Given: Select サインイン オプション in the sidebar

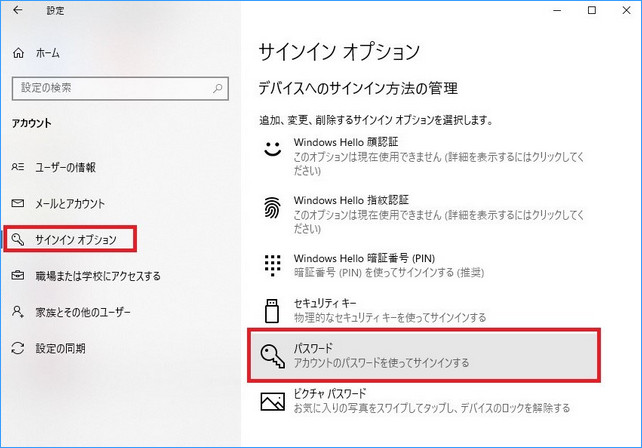Looking at the screenshot, I should click(75, 239).
